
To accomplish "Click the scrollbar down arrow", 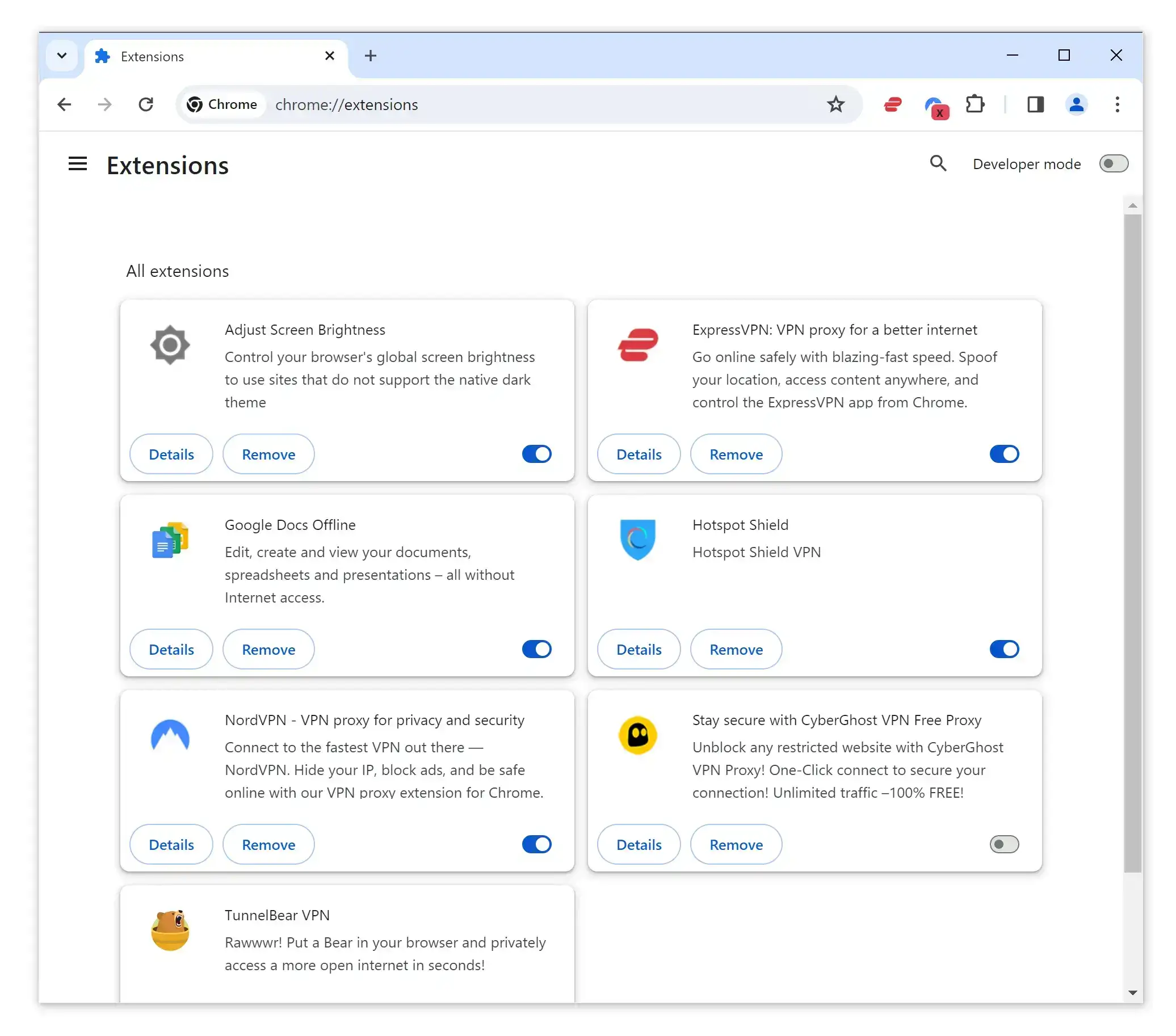I will [1132, 992].
